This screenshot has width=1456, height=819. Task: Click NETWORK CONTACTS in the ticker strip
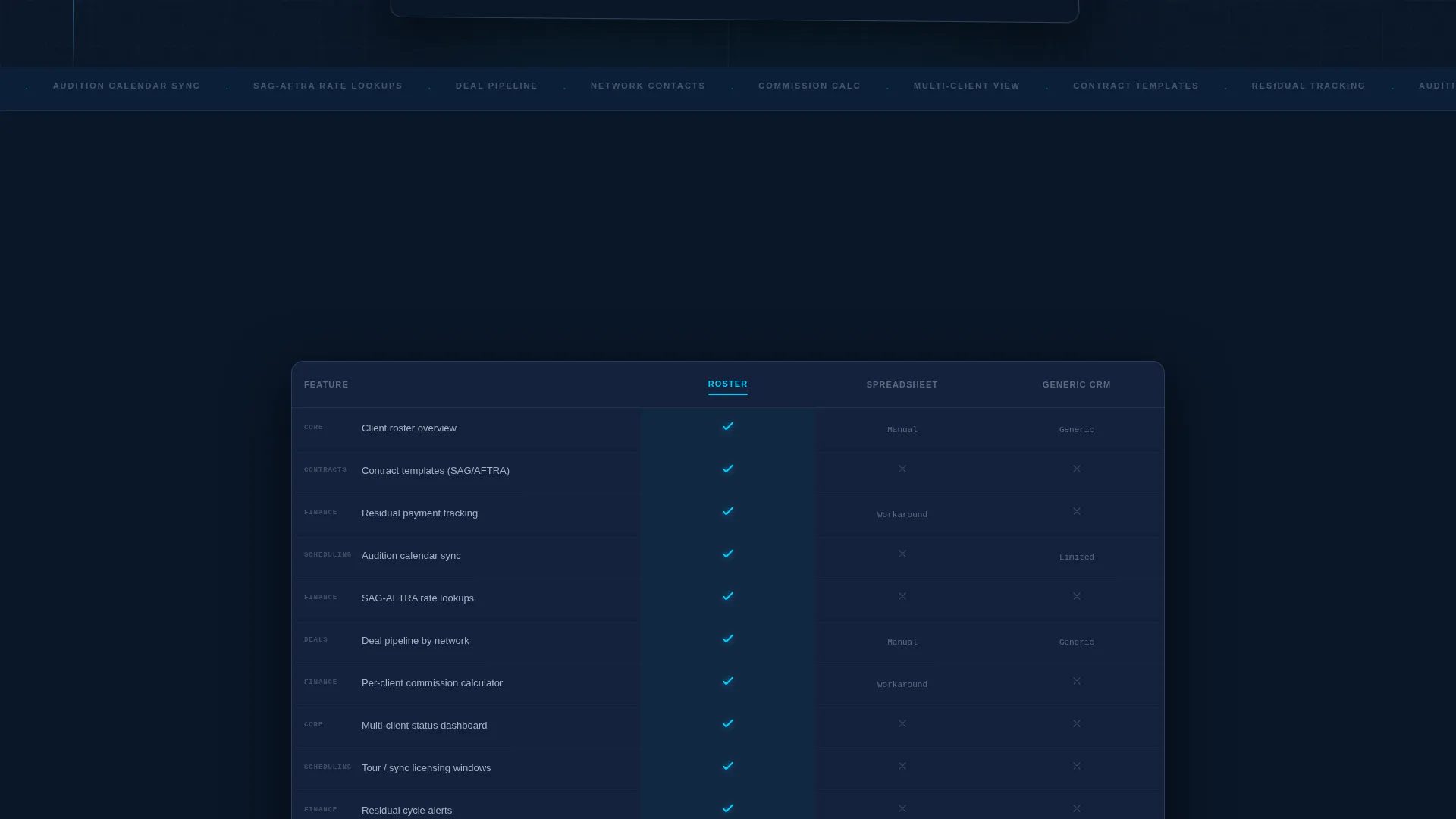(648, 86)
